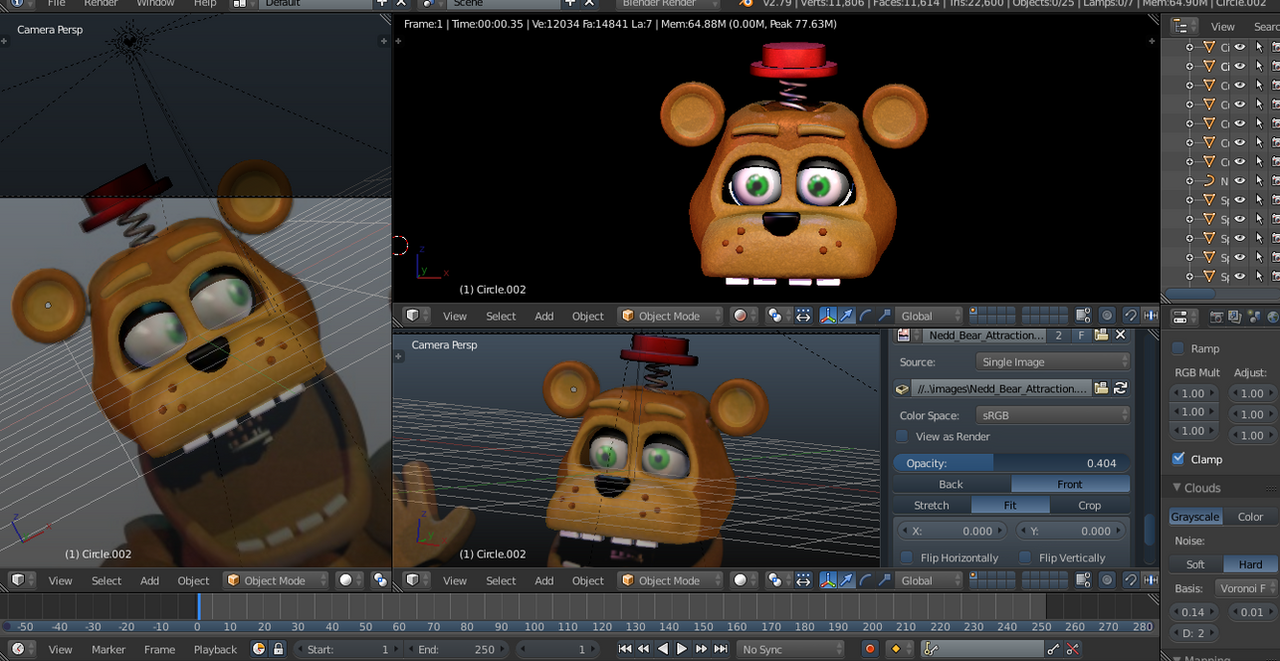Toggle preview range clock icon in timeline

pyautogui.click(x=260, y=649)
